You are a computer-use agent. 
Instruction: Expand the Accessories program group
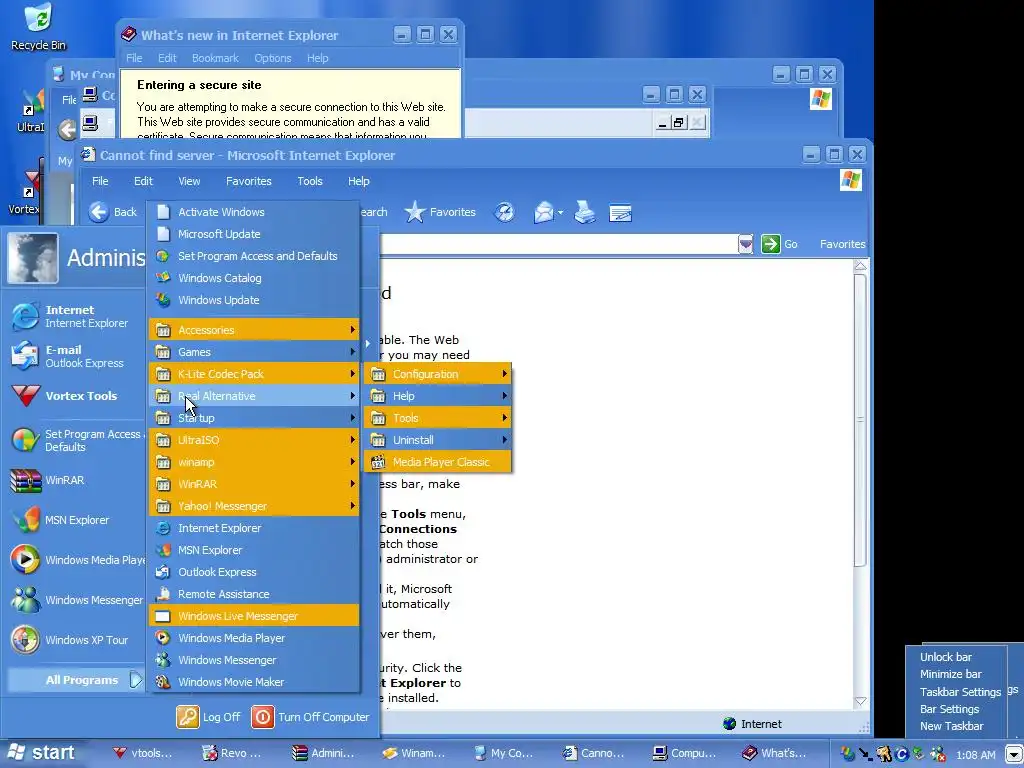point(254,330)
